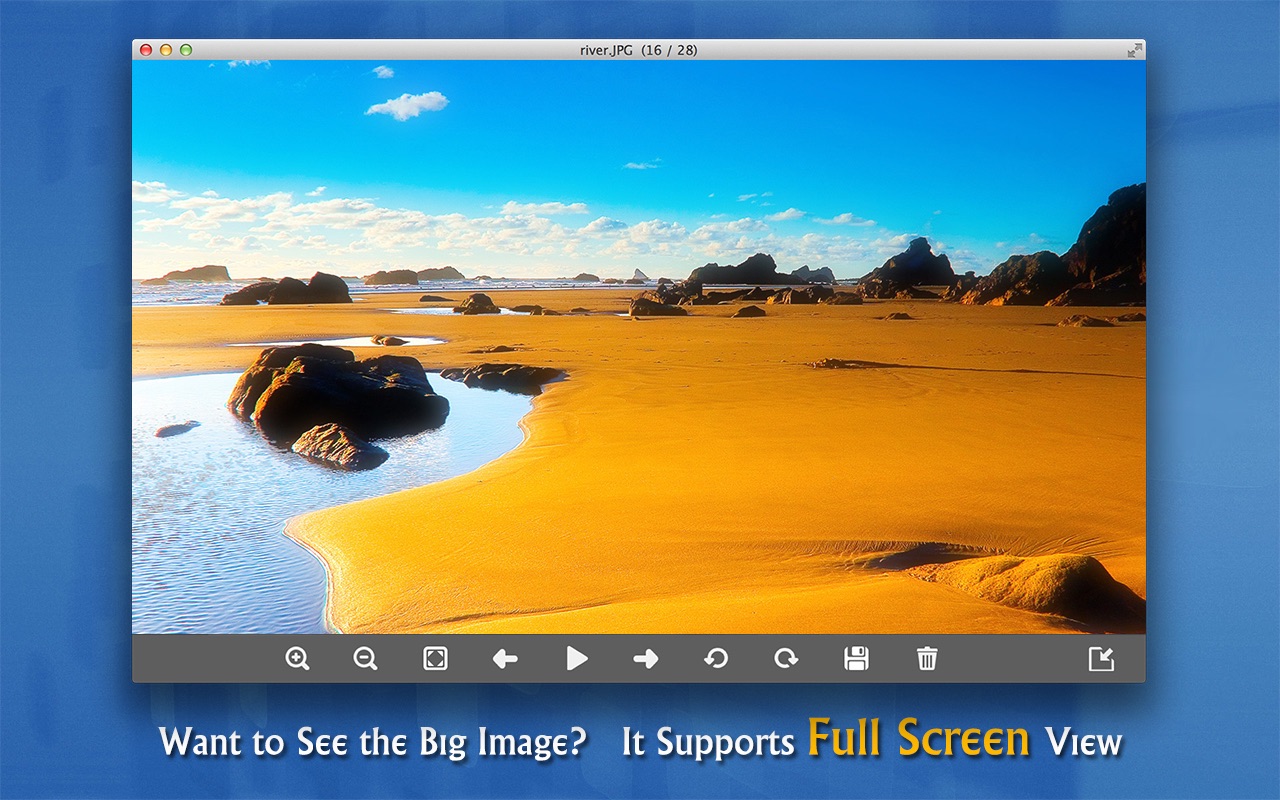
Task: Close the river.JPG window
Action: (146, 50)
